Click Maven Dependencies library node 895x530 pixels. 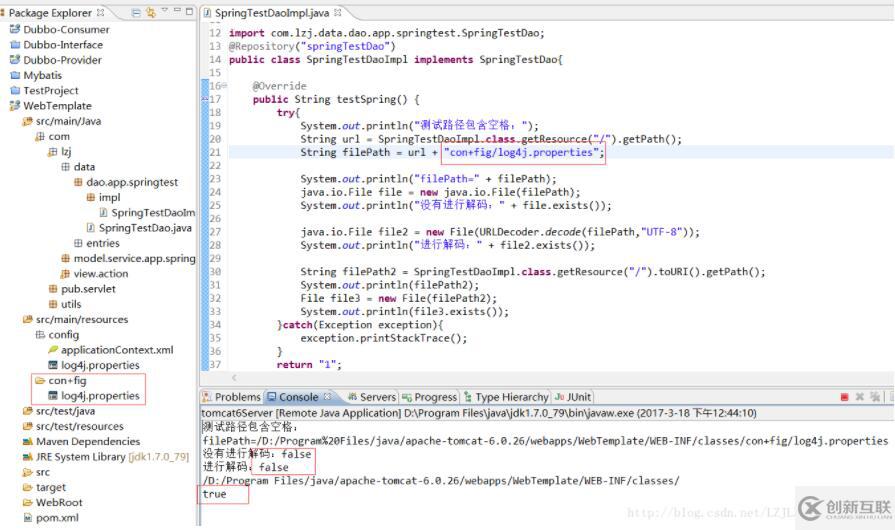click(87, 442)
